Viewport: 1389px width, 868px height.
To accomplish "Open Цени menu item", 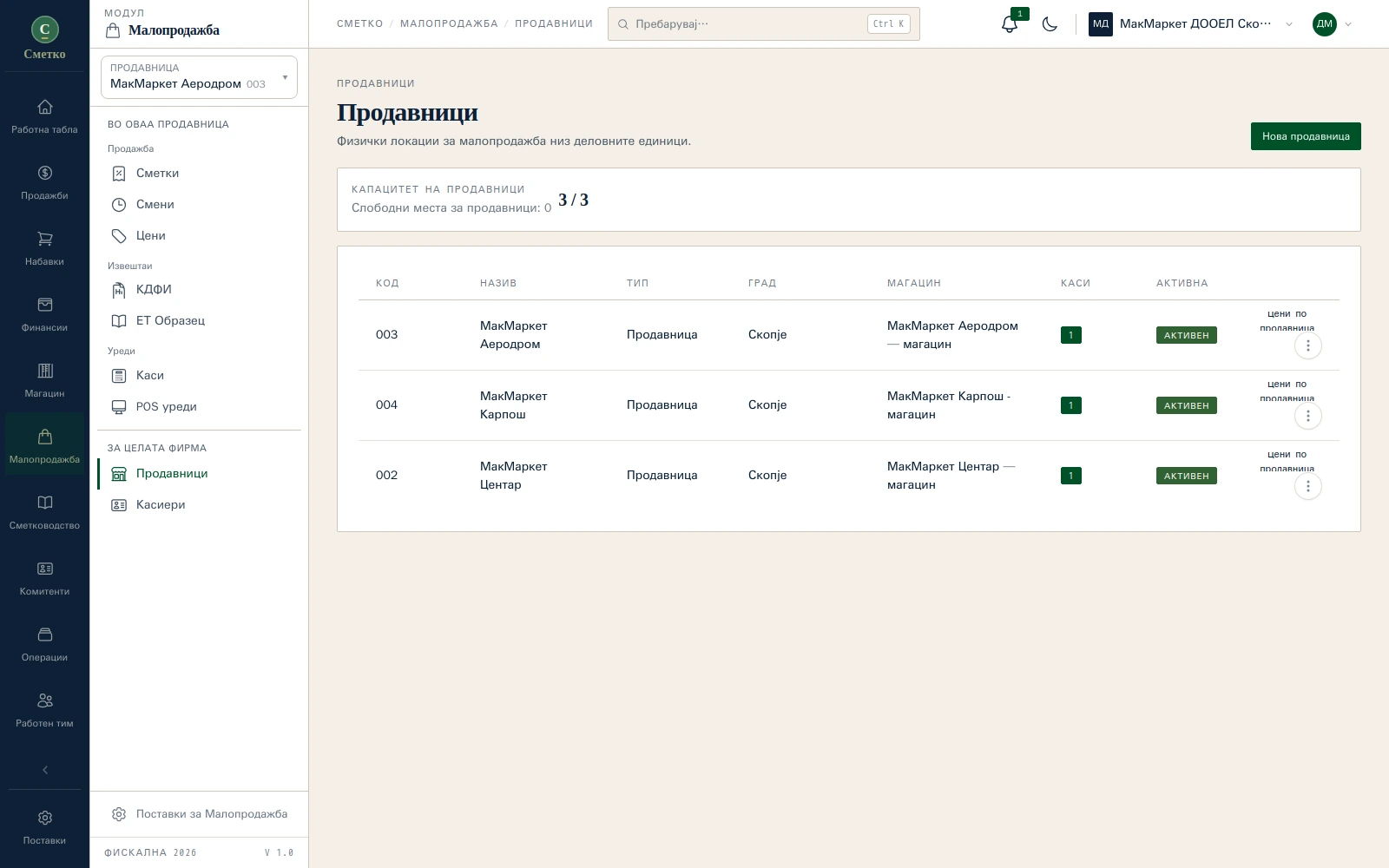I will 199,236.
